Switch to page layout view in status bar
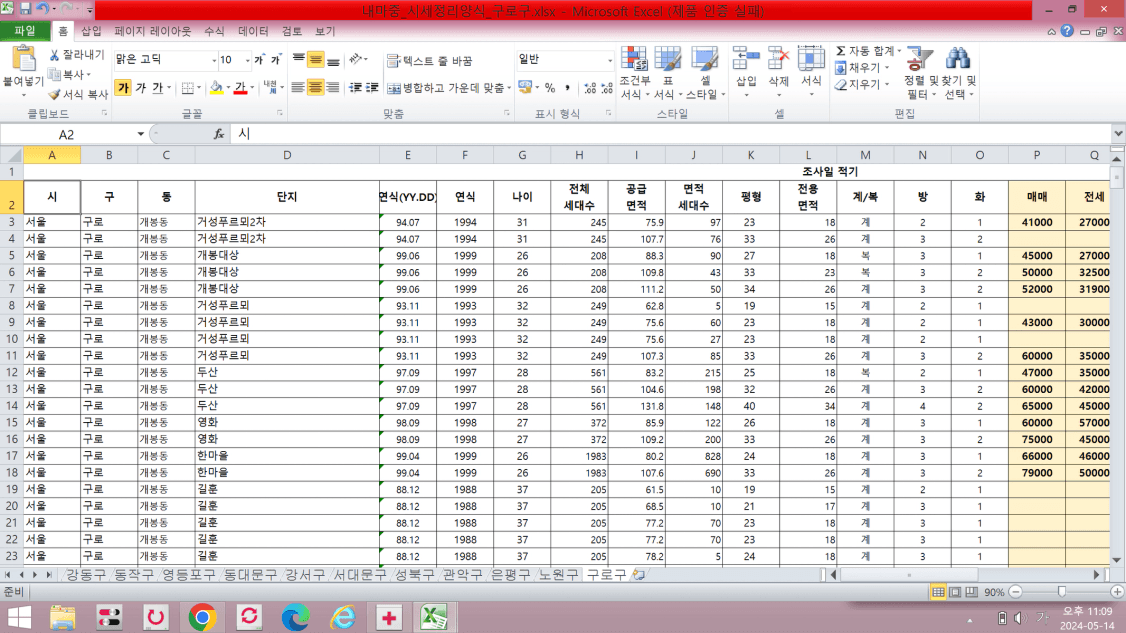1126x633 pixels. (x=954, y=592)
